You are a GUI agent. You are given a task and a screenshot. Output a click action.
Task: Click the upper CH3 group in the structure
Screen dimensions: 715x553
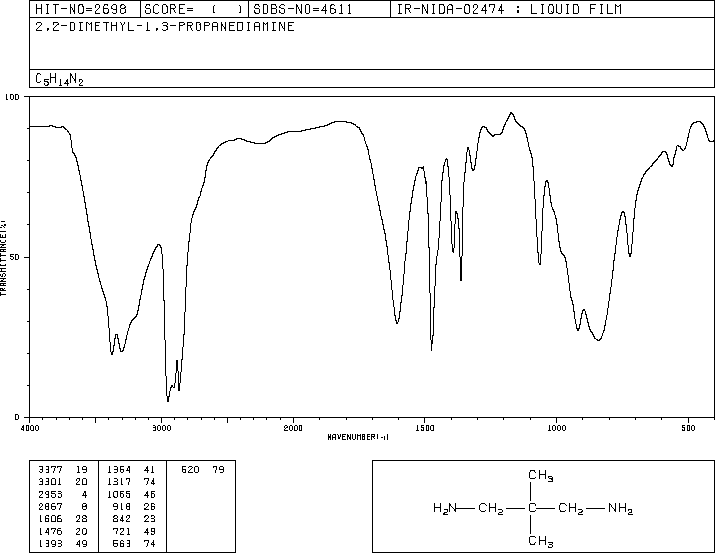[x=541, y=475]
